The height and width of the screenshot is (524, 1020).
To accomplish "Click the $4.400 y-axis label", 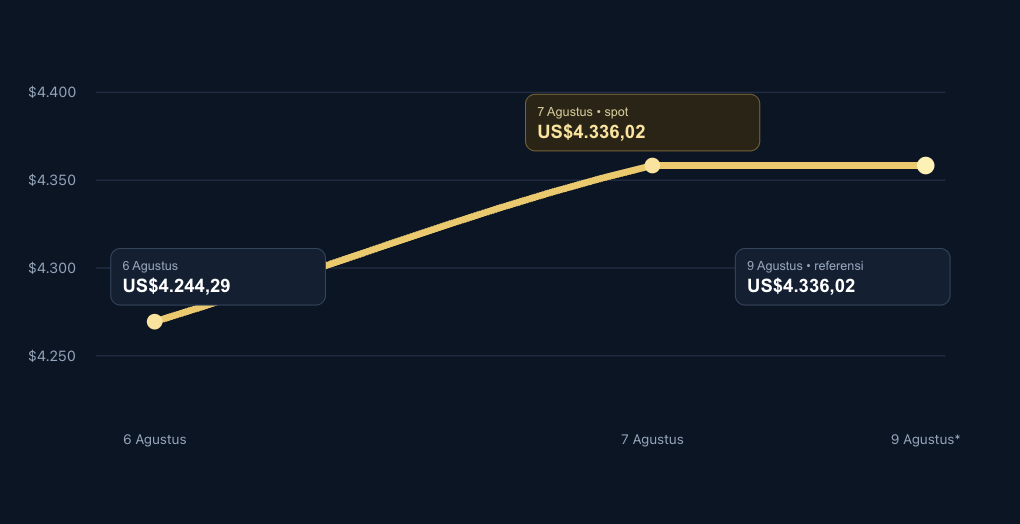I will coord(52,92).
